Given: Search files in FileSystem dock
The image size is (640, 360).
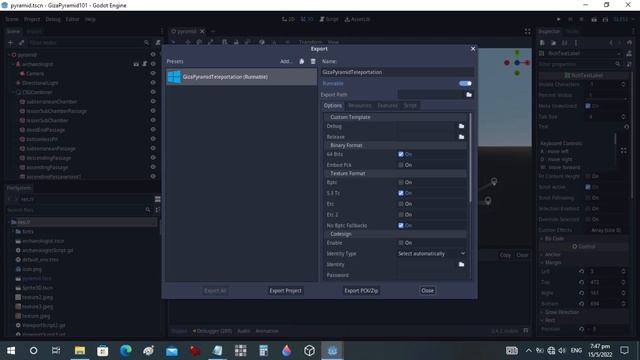Looking at the screenshot, I should pyautogui.click(x=77, y=210).
